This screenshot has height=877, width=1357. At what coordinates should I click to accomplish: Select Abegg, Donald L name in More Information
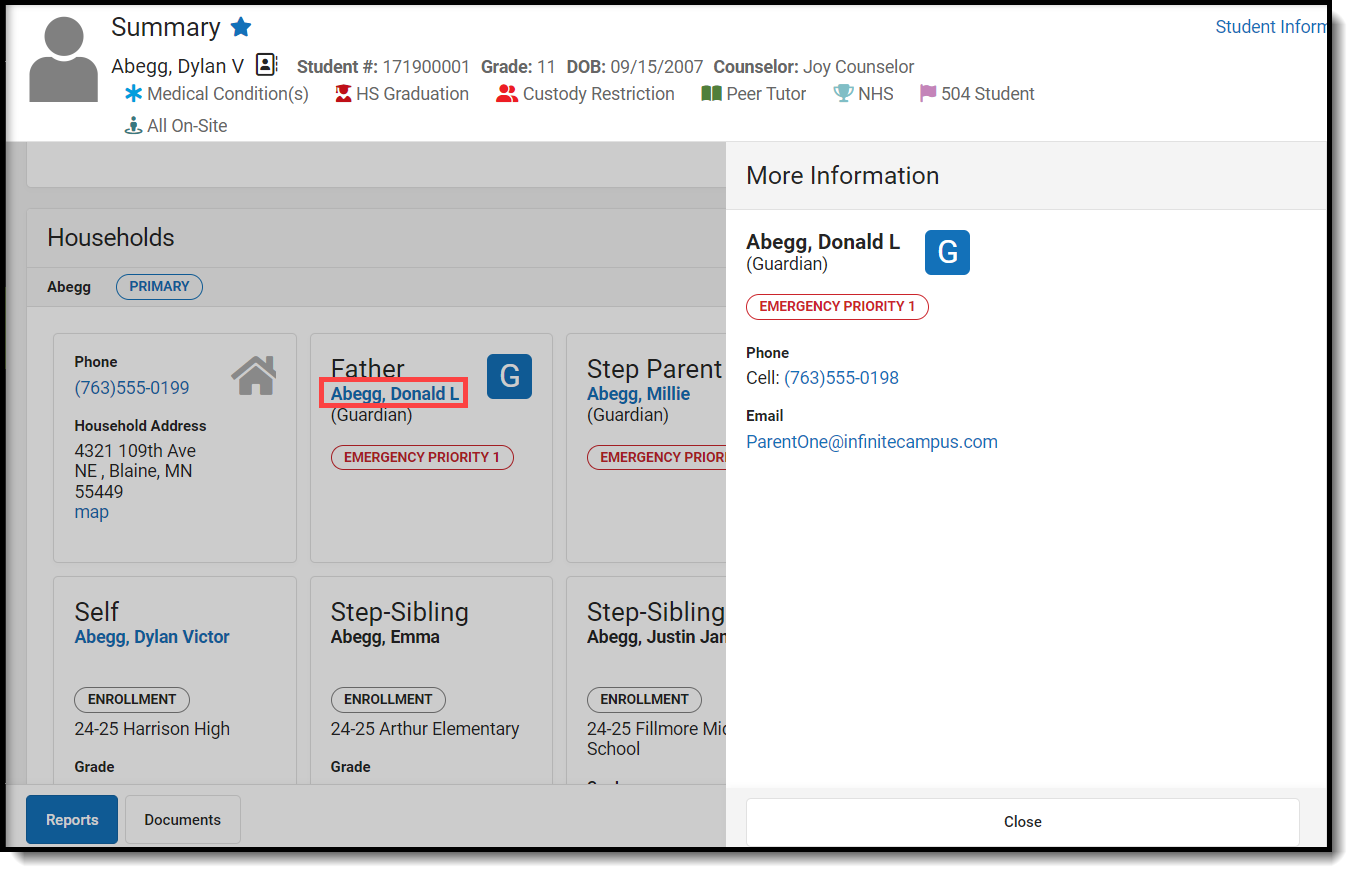point(823,242)
